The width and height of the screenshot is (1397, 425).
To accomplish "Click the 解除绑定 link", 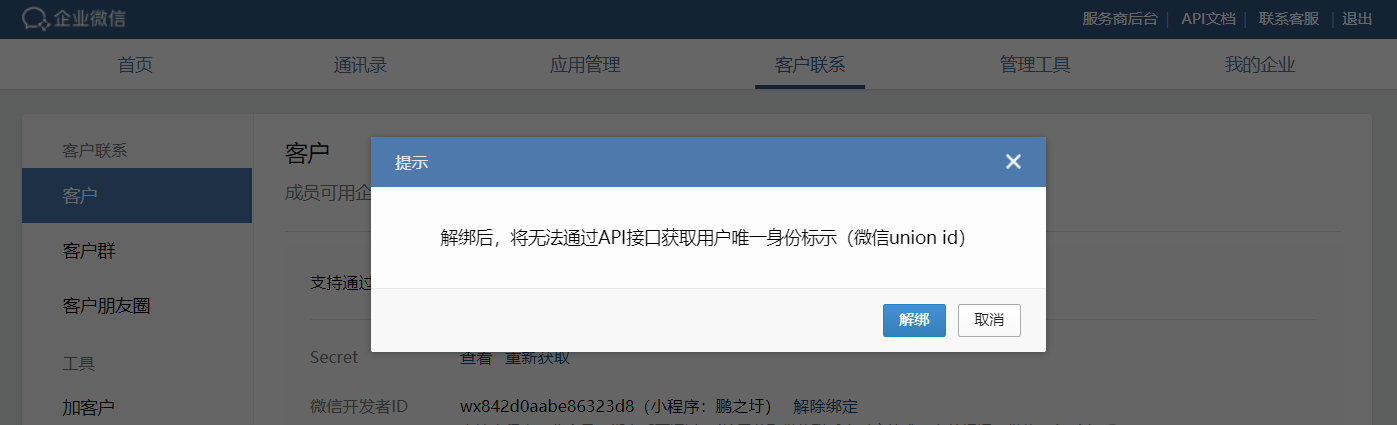I will click(826, 406).
